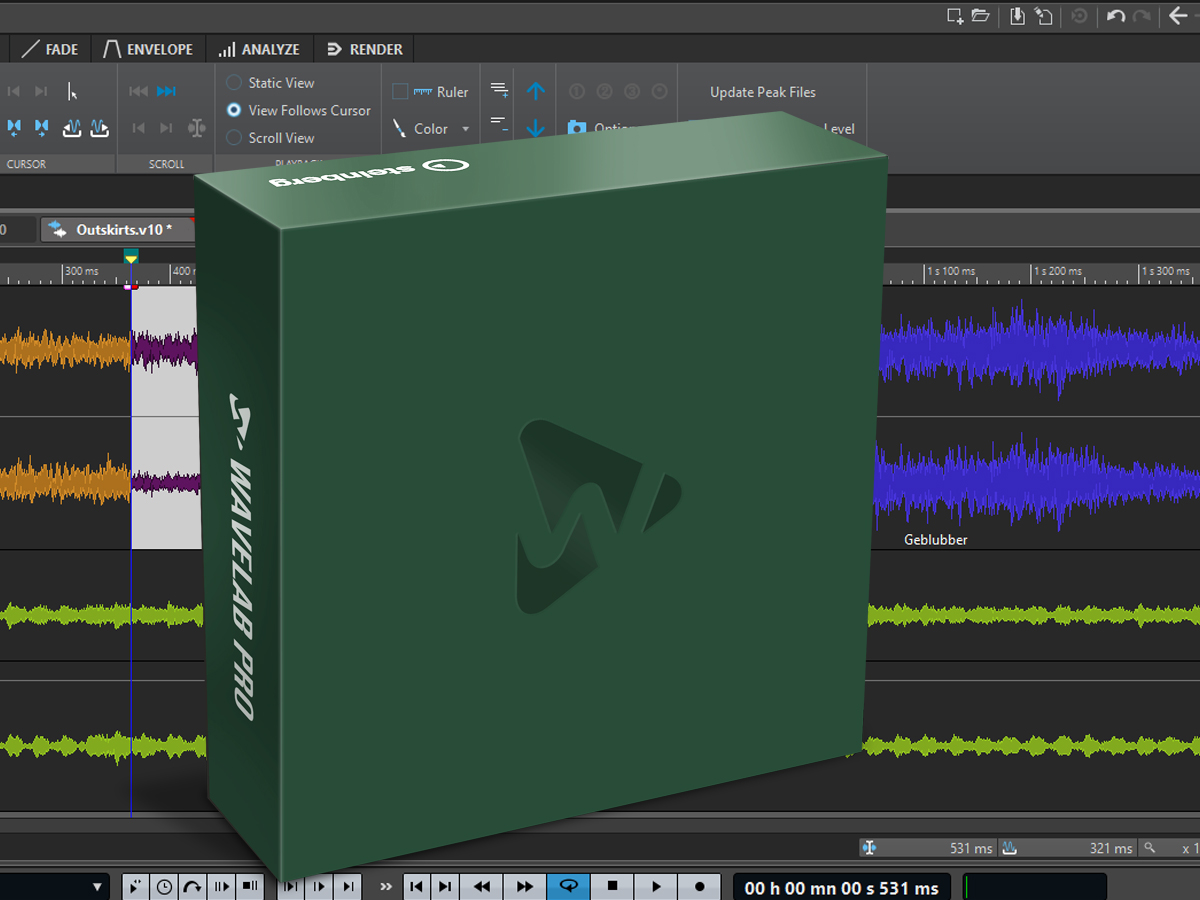The height and width of the screenshot is (900, 1200).
Task: Select the Scroll View radio button
Action: pos(235,138)
